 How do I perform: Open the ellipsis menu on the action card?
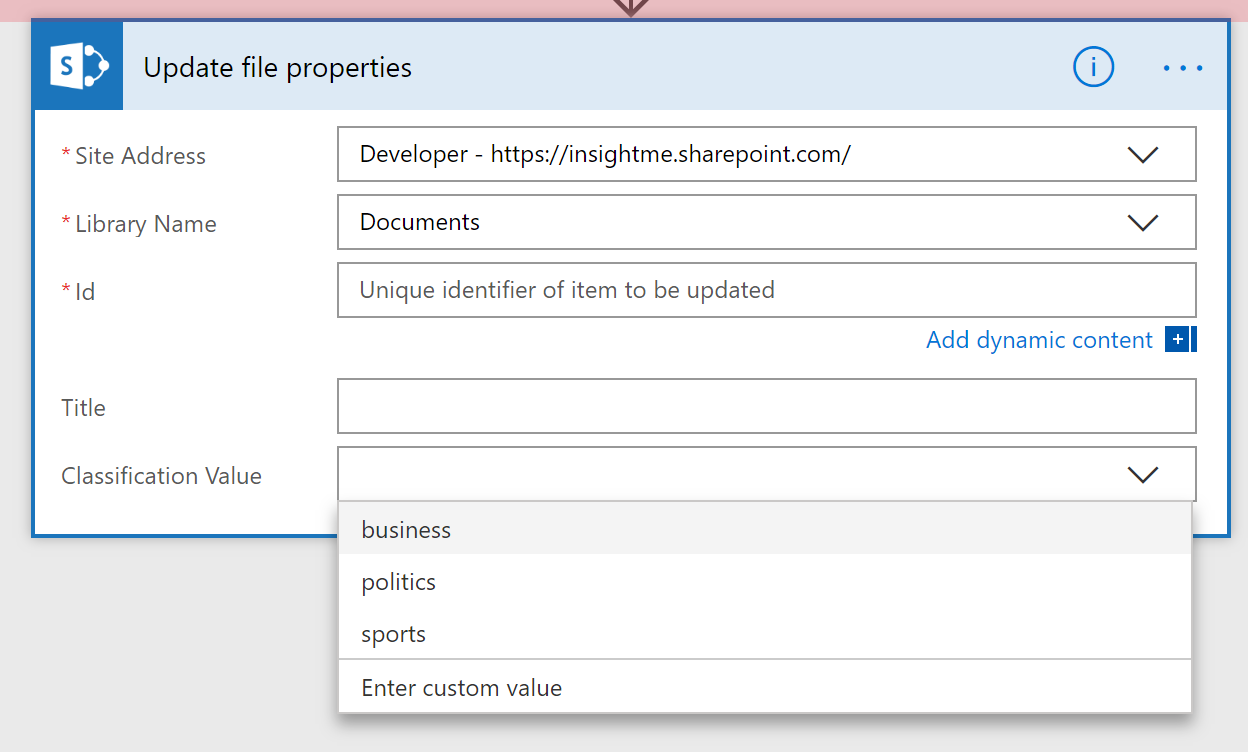[1183, 67]
